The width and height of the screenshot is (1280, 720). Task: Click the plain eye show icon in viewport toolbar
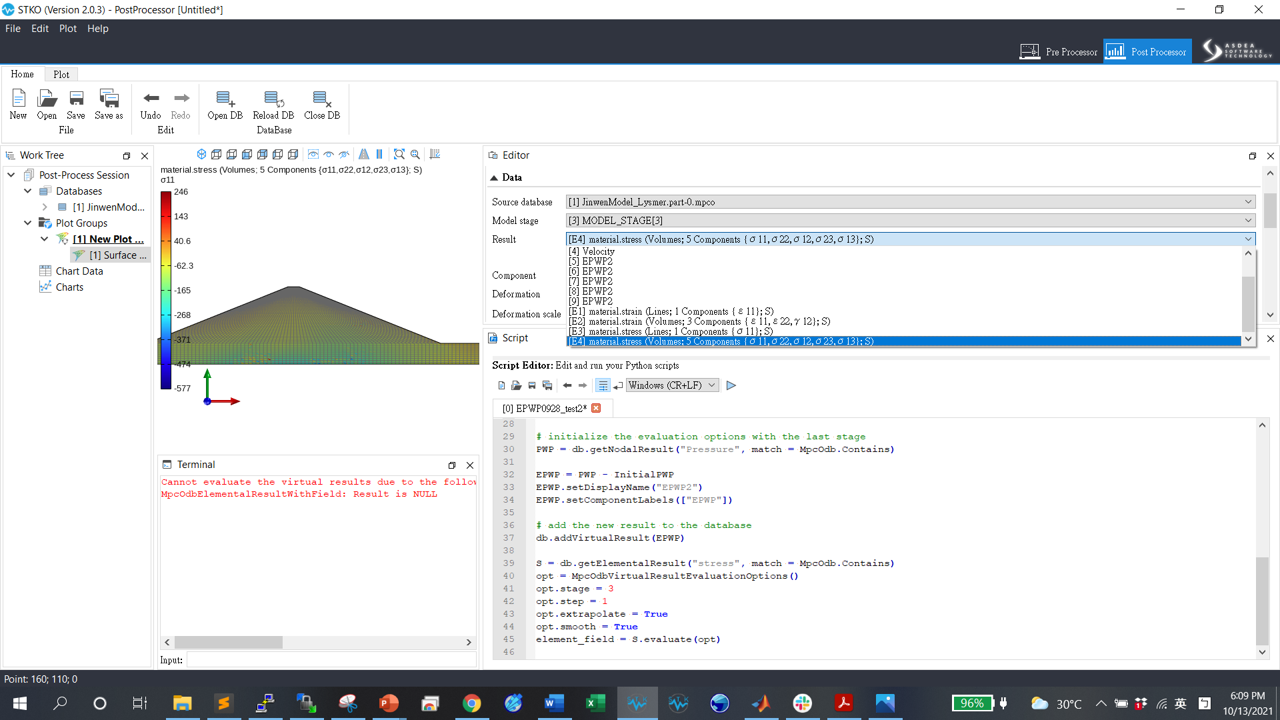329,154
